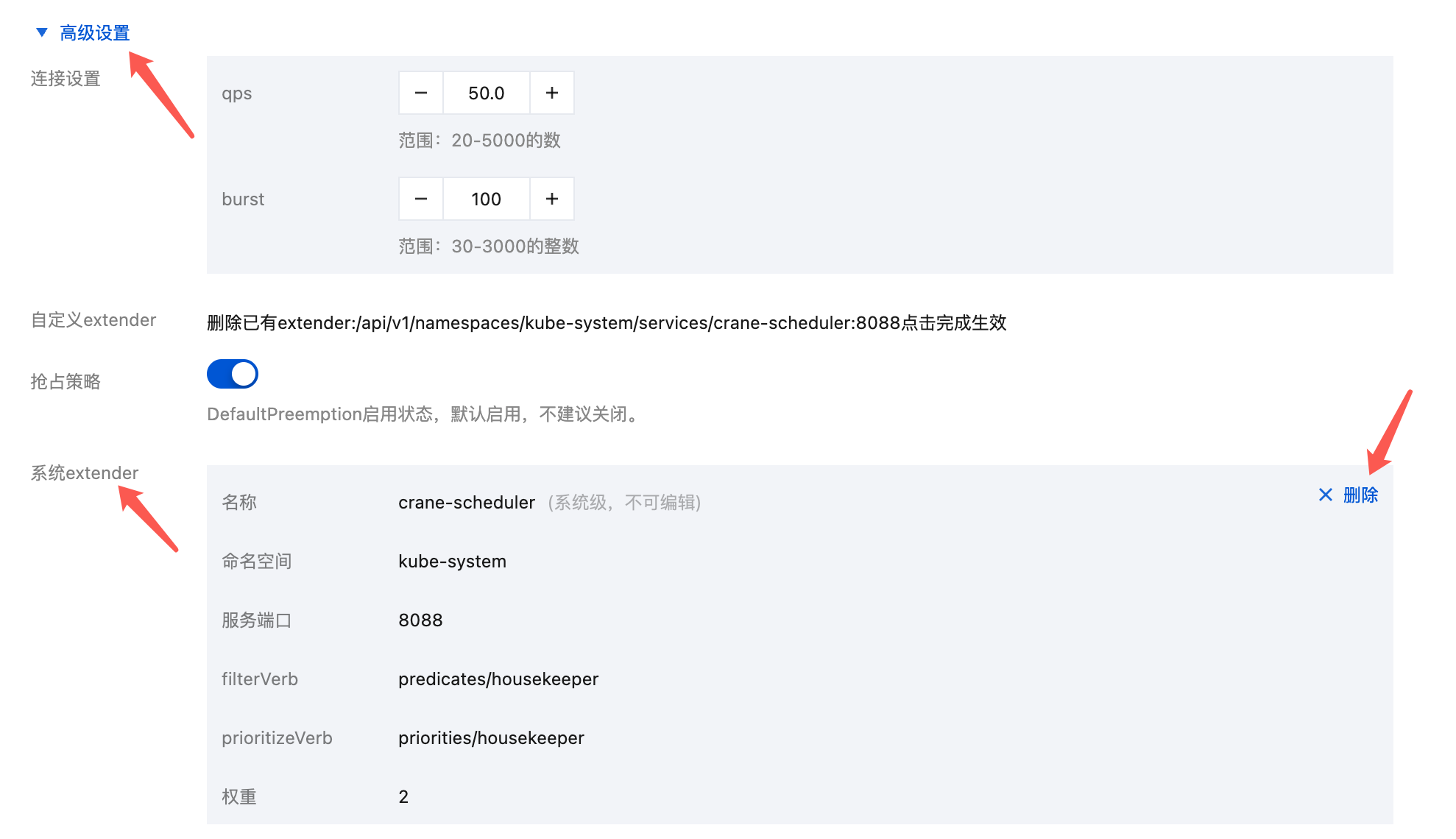The height and width of the screenshot is (839, 1456).
Task: Increase burst with the plus button
Action: coord(552,199)
